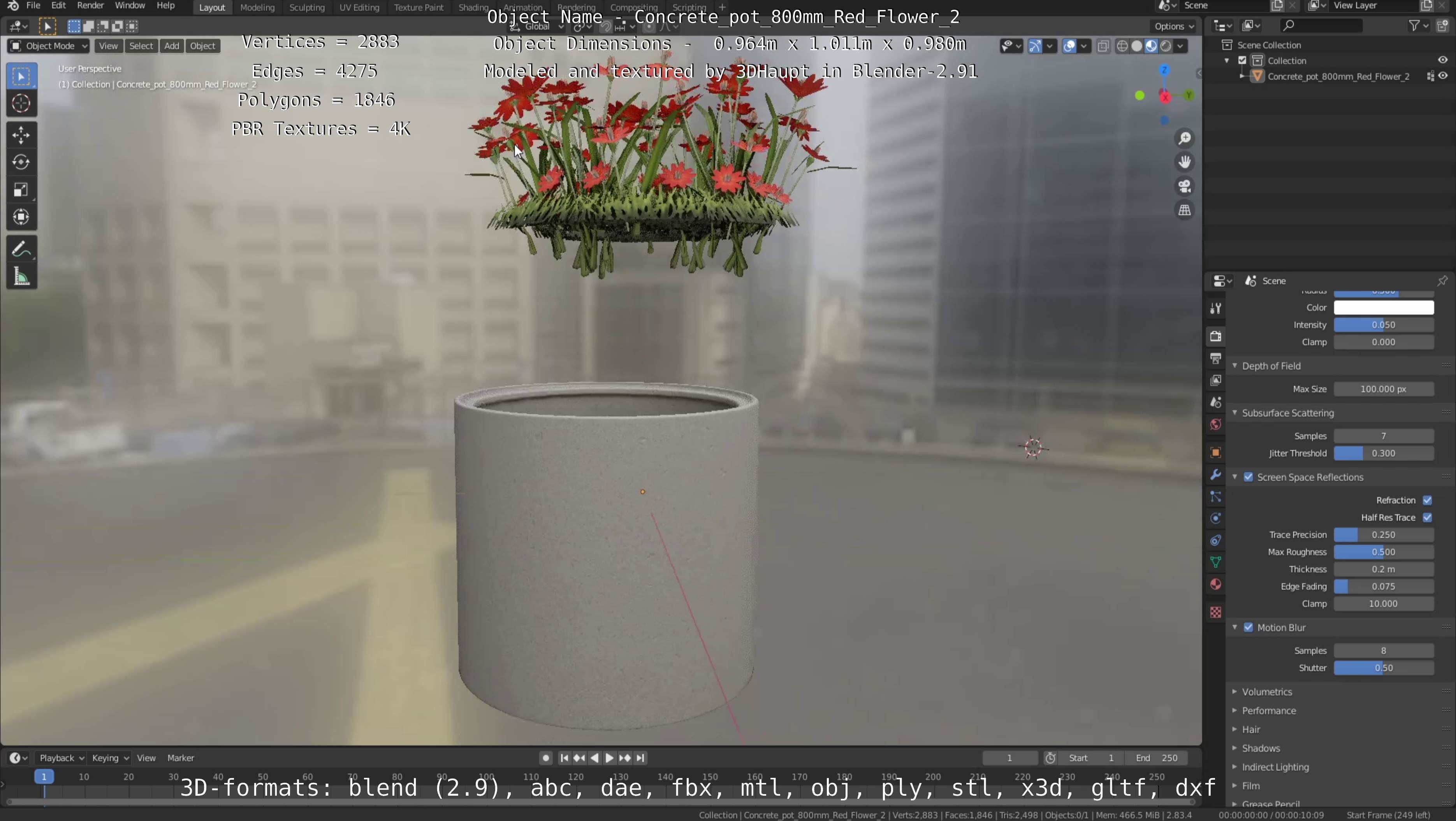Screen dimensions: 1456x821
Task: Jump to the end frame button
Action: [640, 758]
